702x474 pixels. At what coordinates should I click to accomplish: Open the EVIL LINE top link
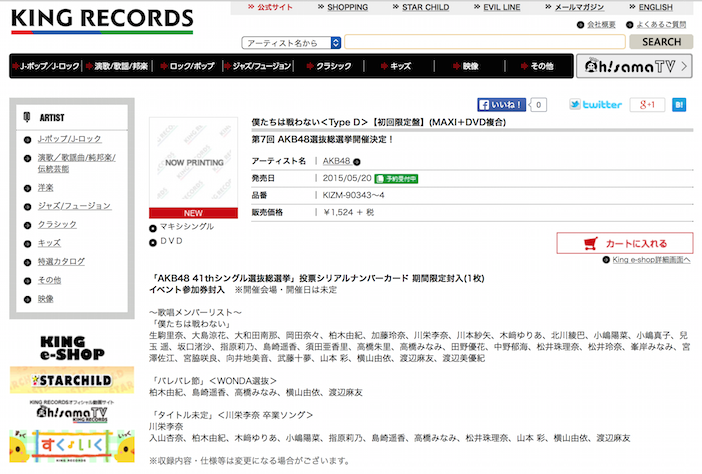point(501,7)
